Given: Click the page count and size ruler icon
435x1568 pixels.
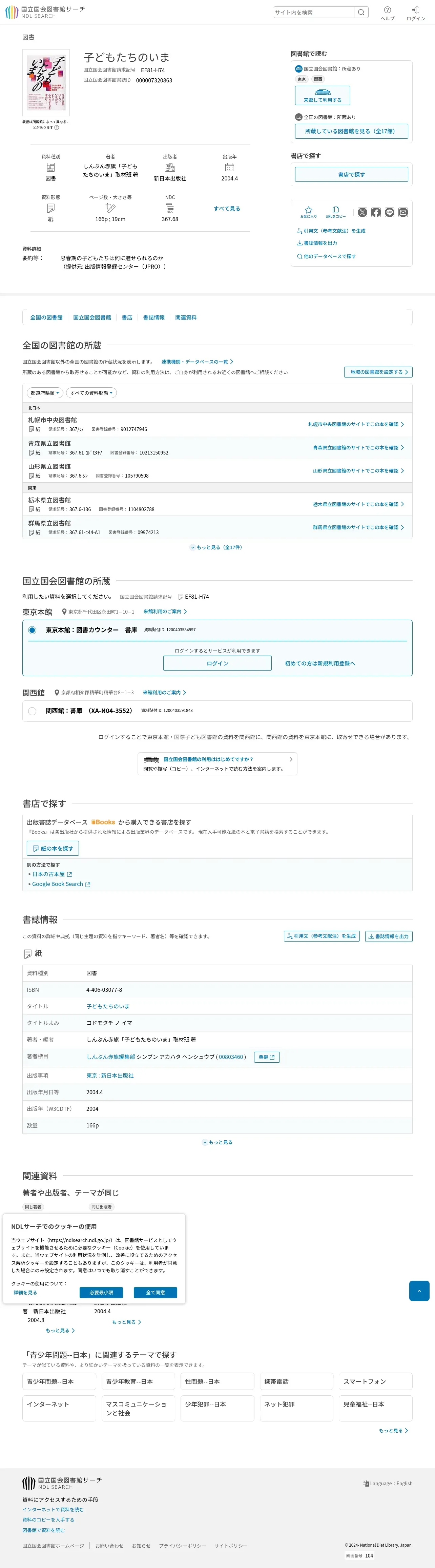Looking at the screenshot, I should [110, 208].
